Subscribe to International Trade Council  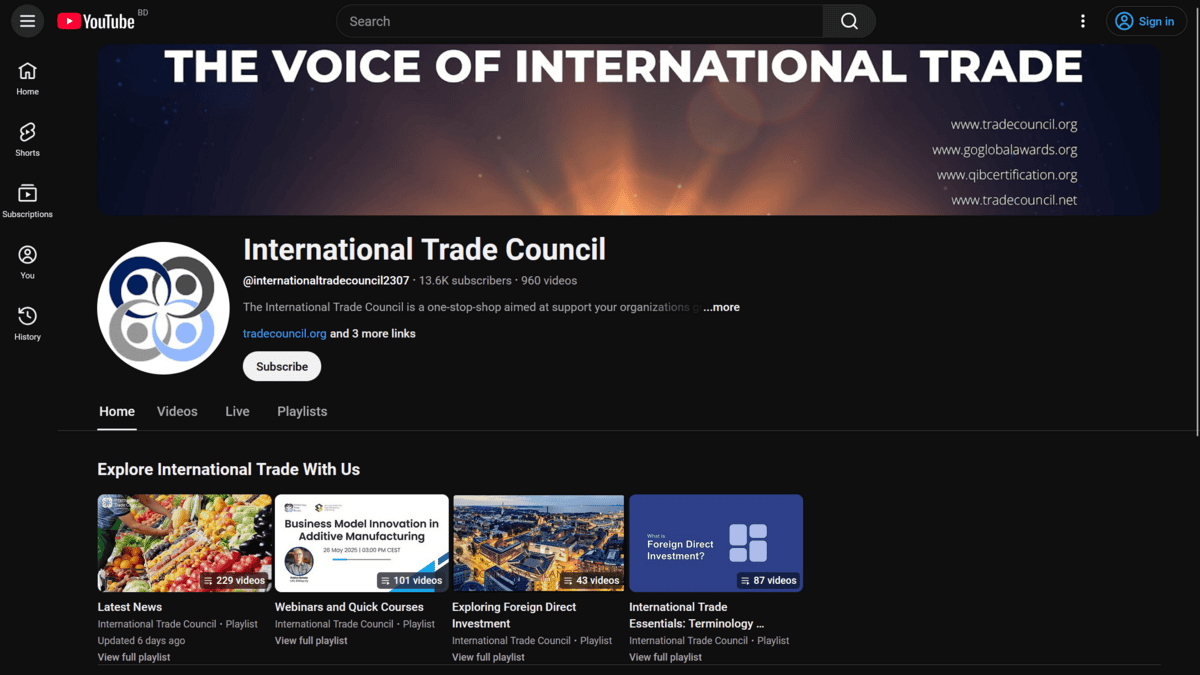[x=282, y=366]
